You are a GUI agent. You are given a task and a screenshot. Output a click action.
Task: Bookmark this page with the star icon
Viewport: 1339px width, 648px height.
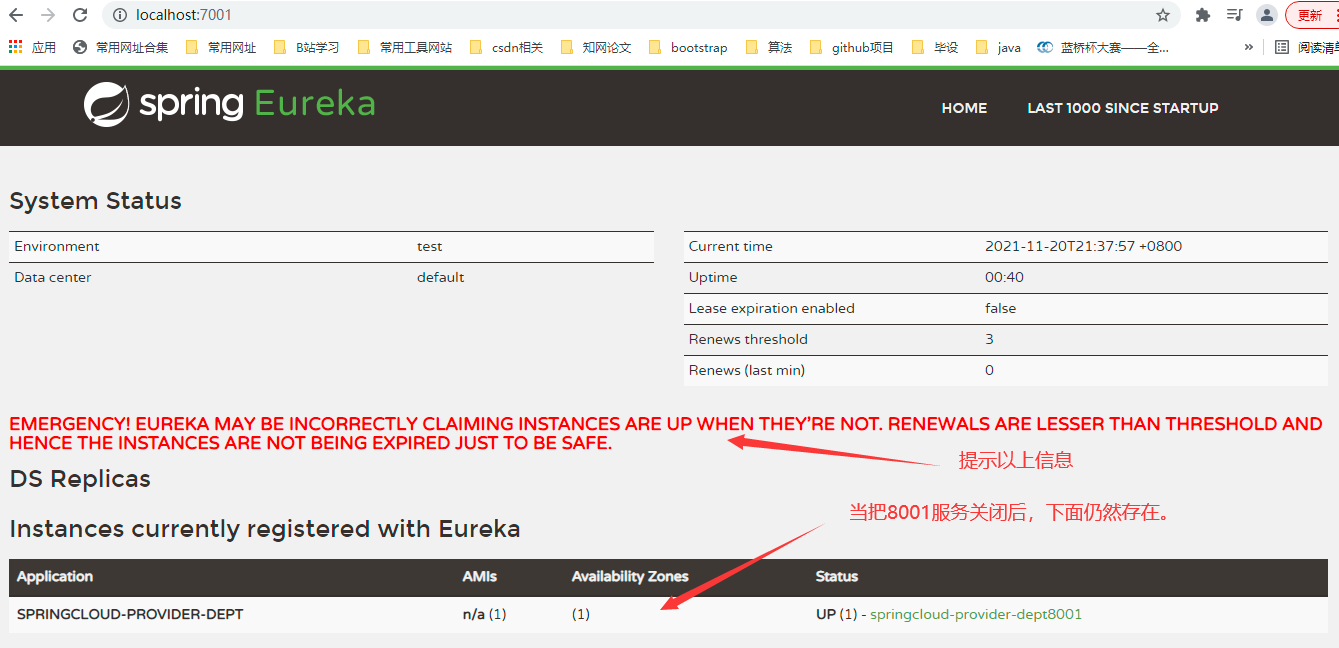(x=1162, y=15)
